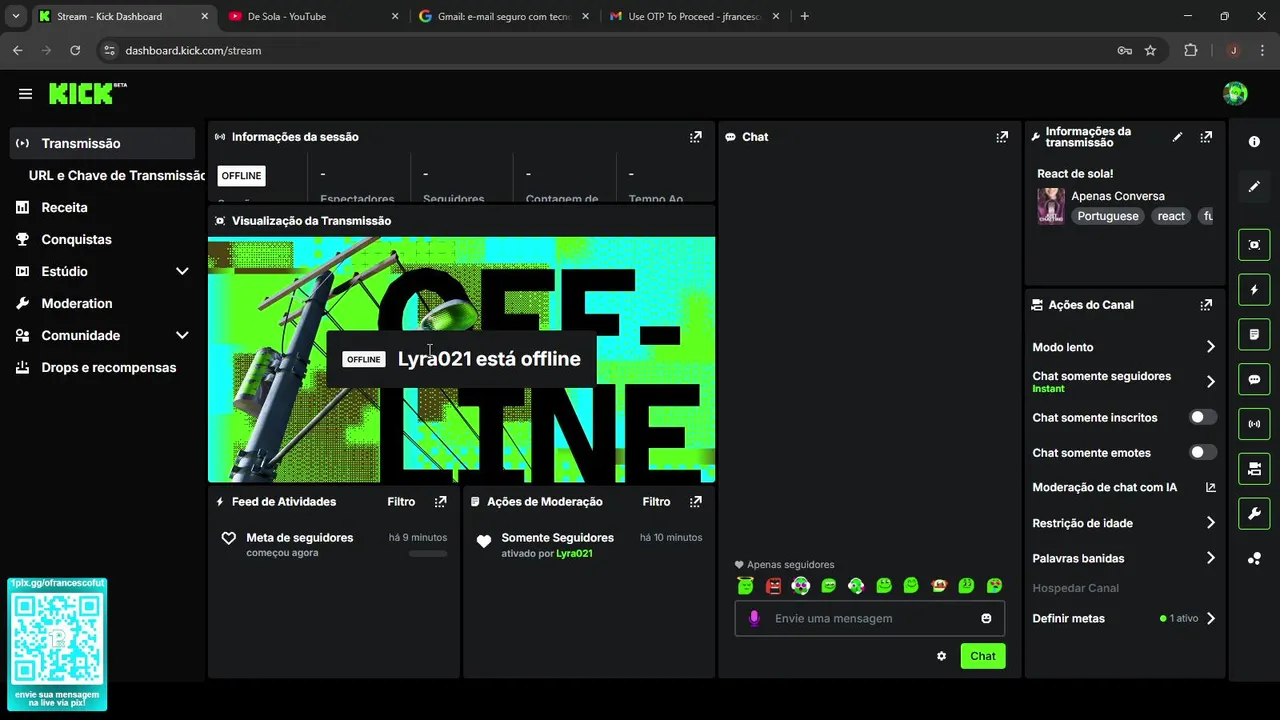Select Transmissão in the sidebar
The image size is (1280, 720).
point(102,143)
